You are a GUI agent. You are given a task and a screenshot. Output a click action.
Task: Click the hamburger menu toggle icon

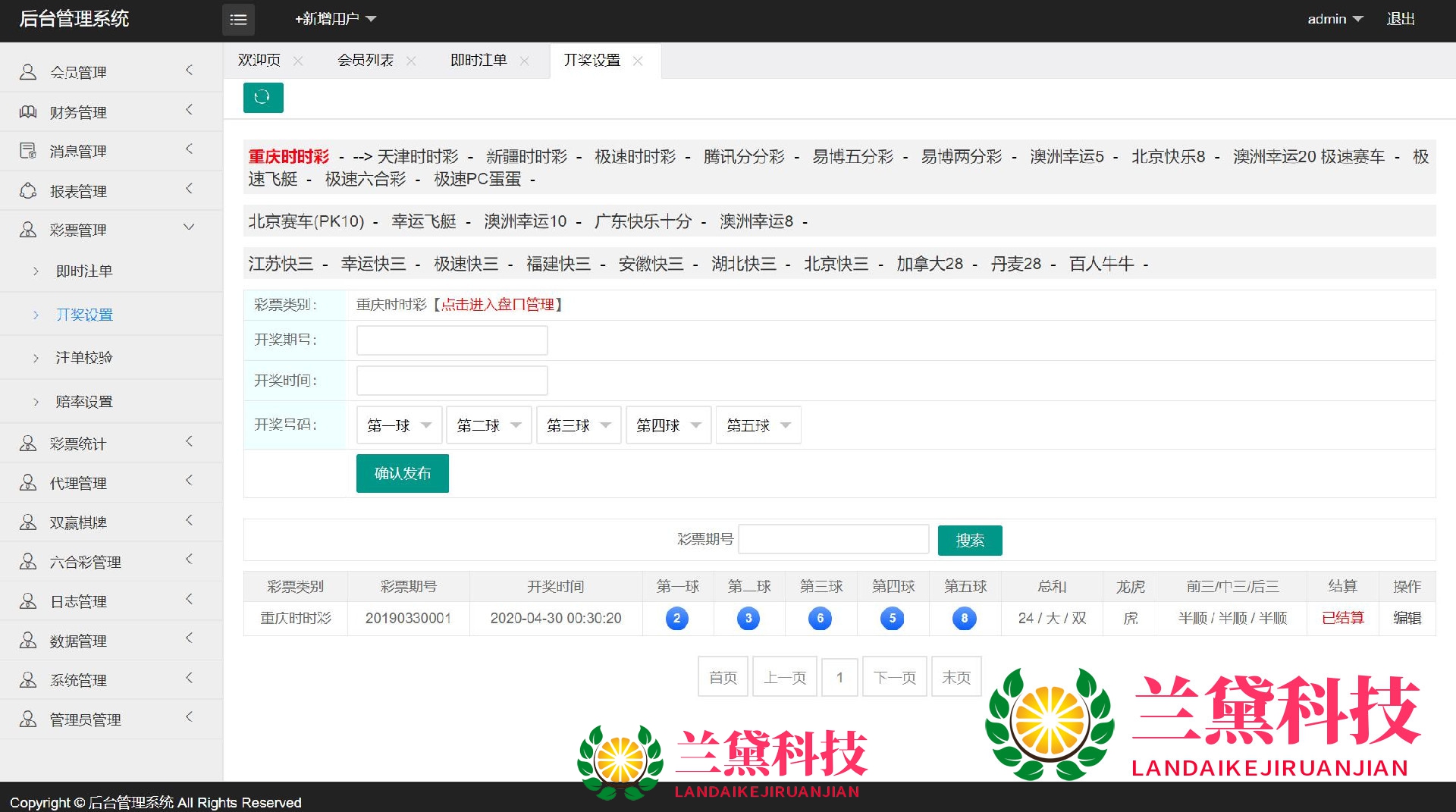point(238,20)
